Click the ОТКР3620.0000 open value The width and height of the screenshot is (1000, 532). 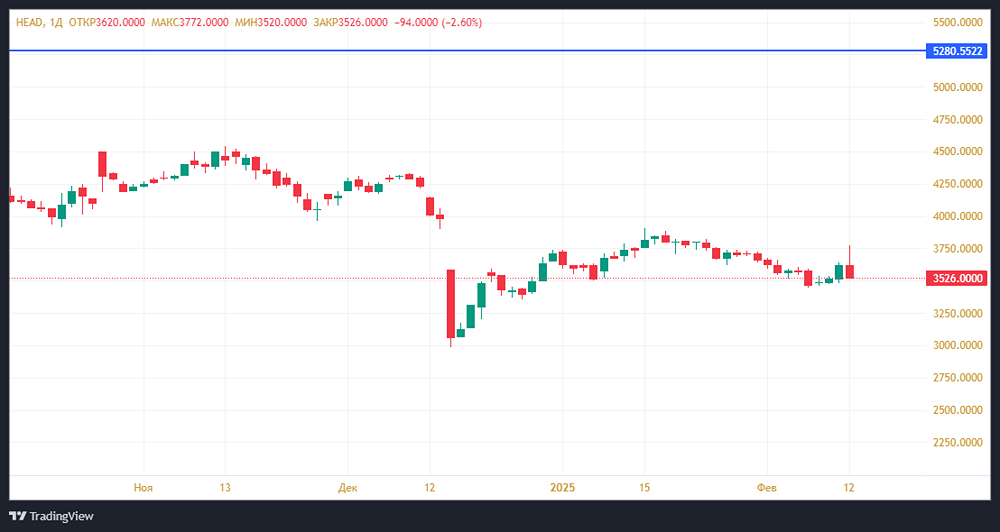click(107, 22)
